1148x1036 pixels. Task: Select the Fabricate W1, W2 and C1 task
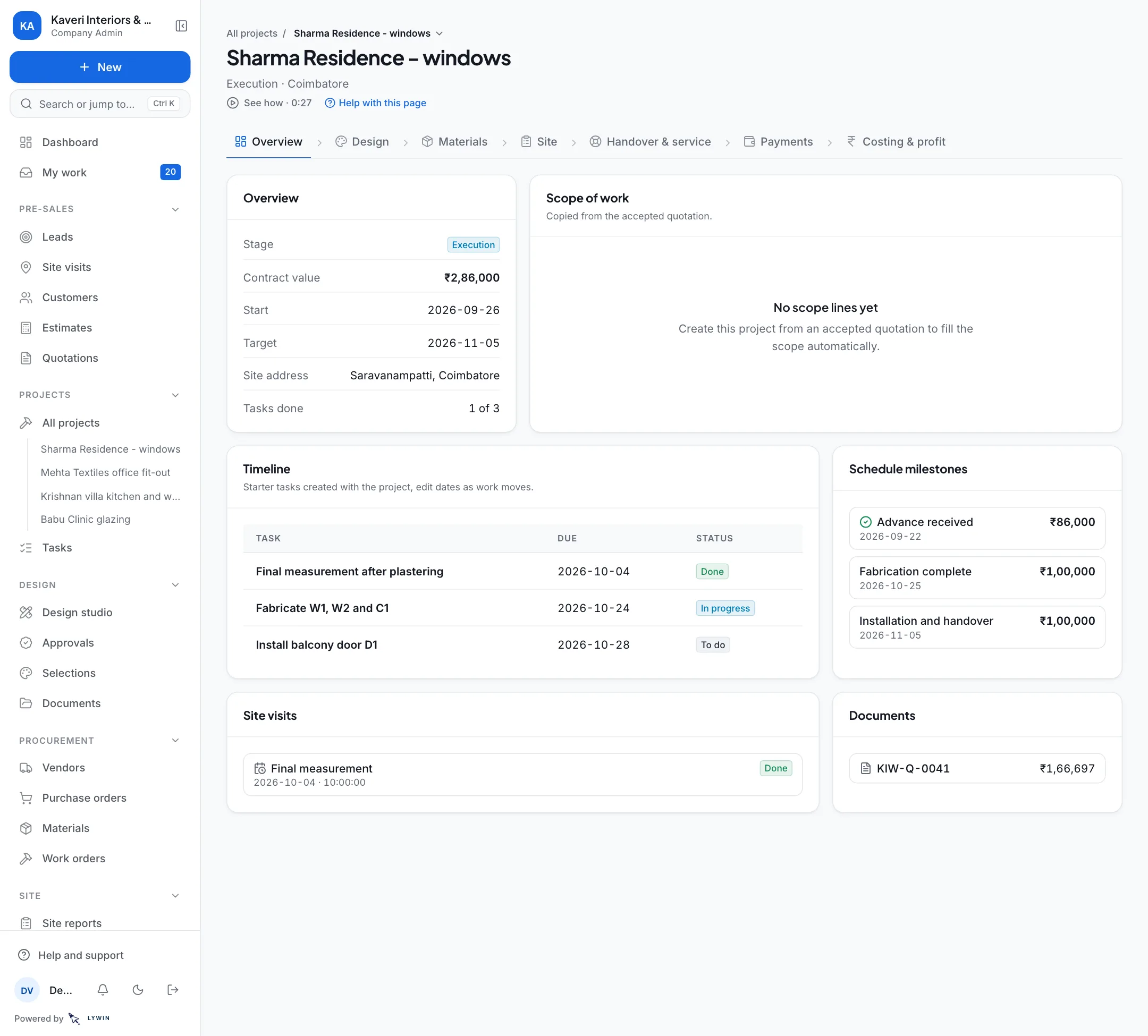coord(523,608)
